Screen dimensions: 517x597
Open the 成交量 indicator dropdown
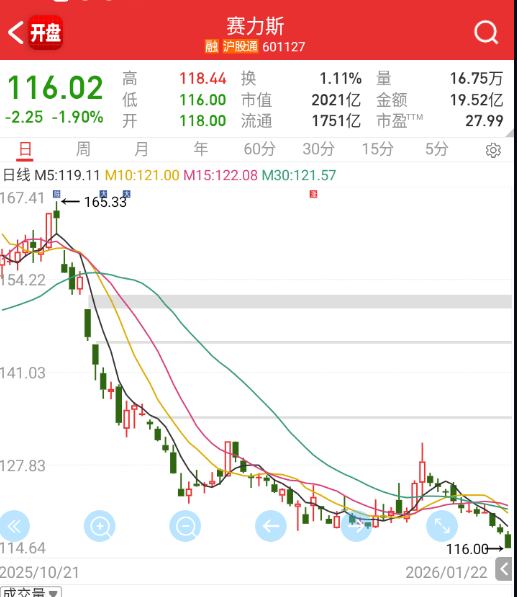pos(31,592)
